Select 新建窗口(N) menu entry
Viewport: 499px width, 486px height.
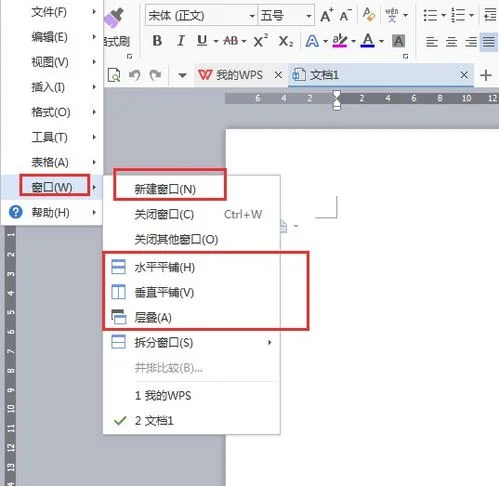(x=191, y=189)
